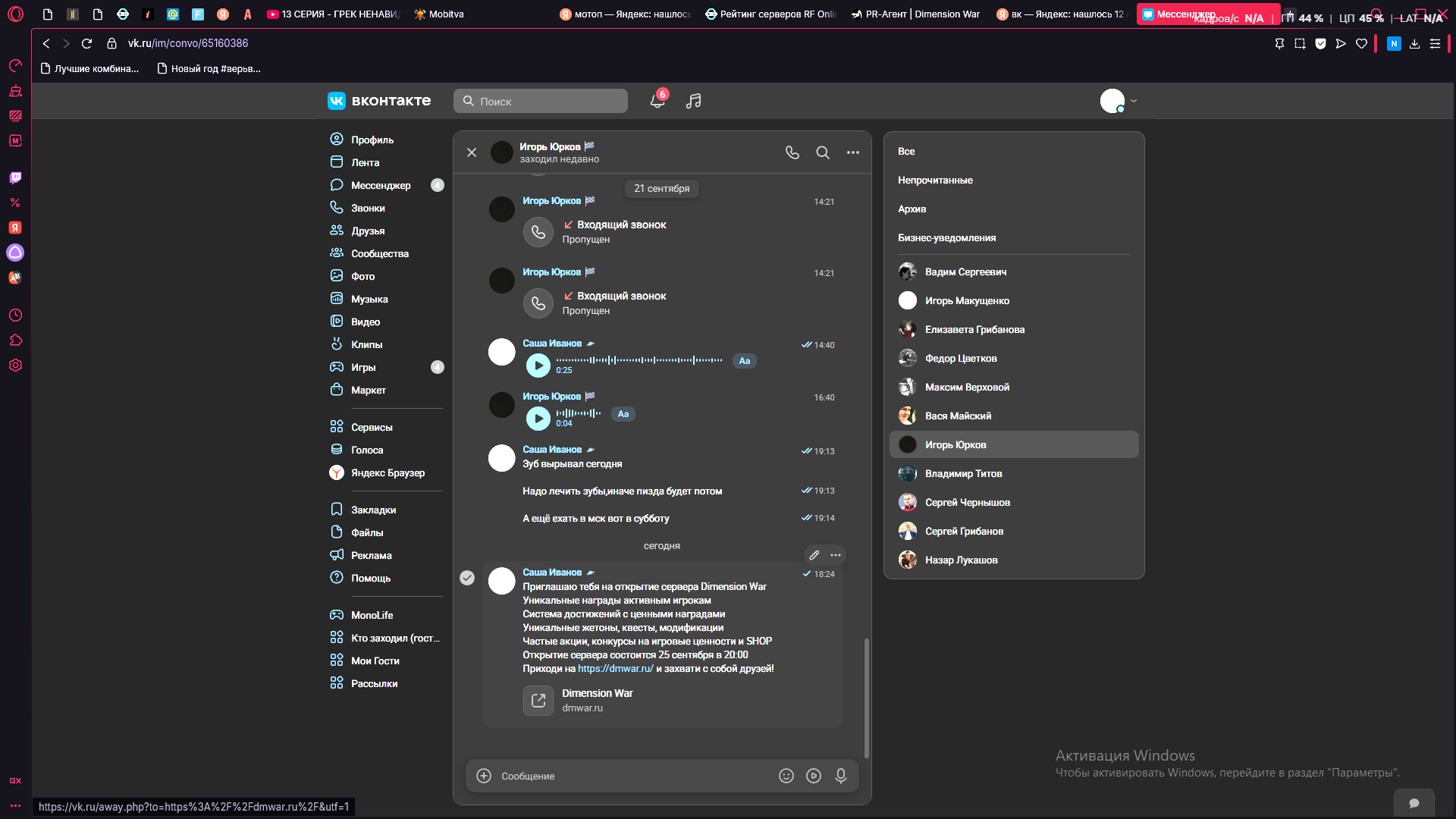1456x819 pixels.
Task: Click the VK Поиск search field
Action: [541, 101]
